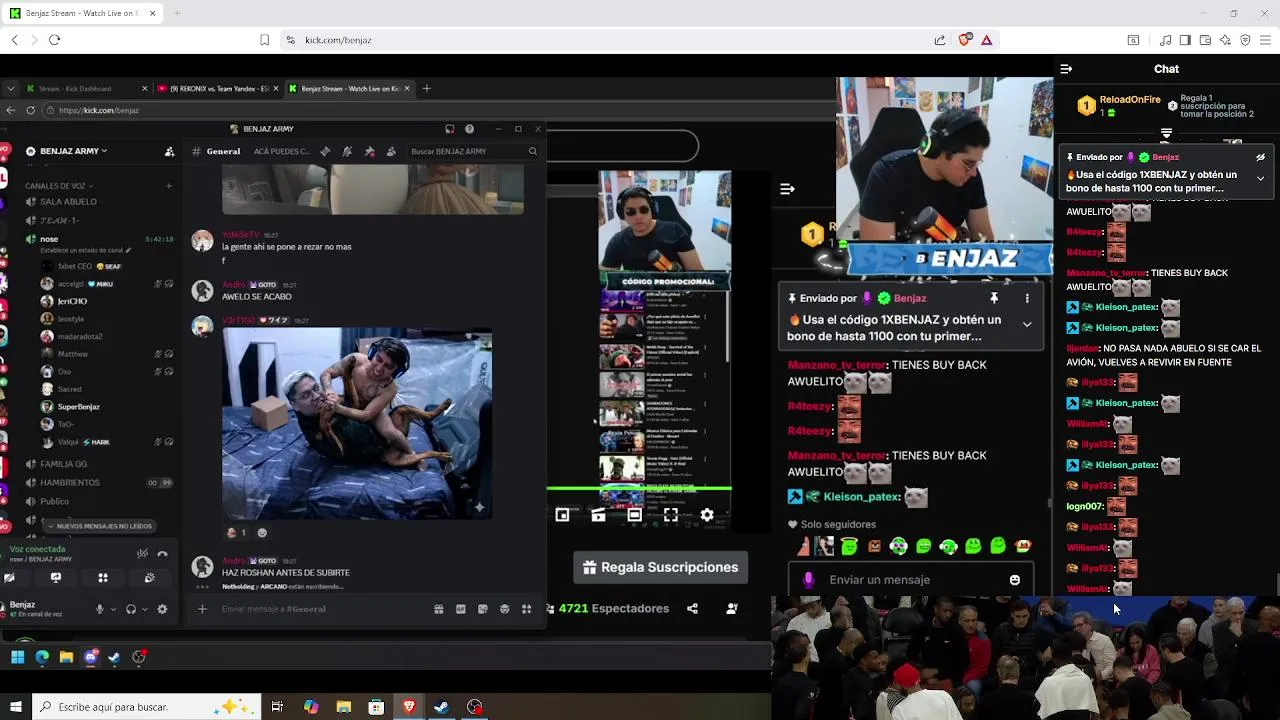1280x720 pixels.
Task: Expand the pinned 1XBENJAZ message in Chat
Action: 1260,178
